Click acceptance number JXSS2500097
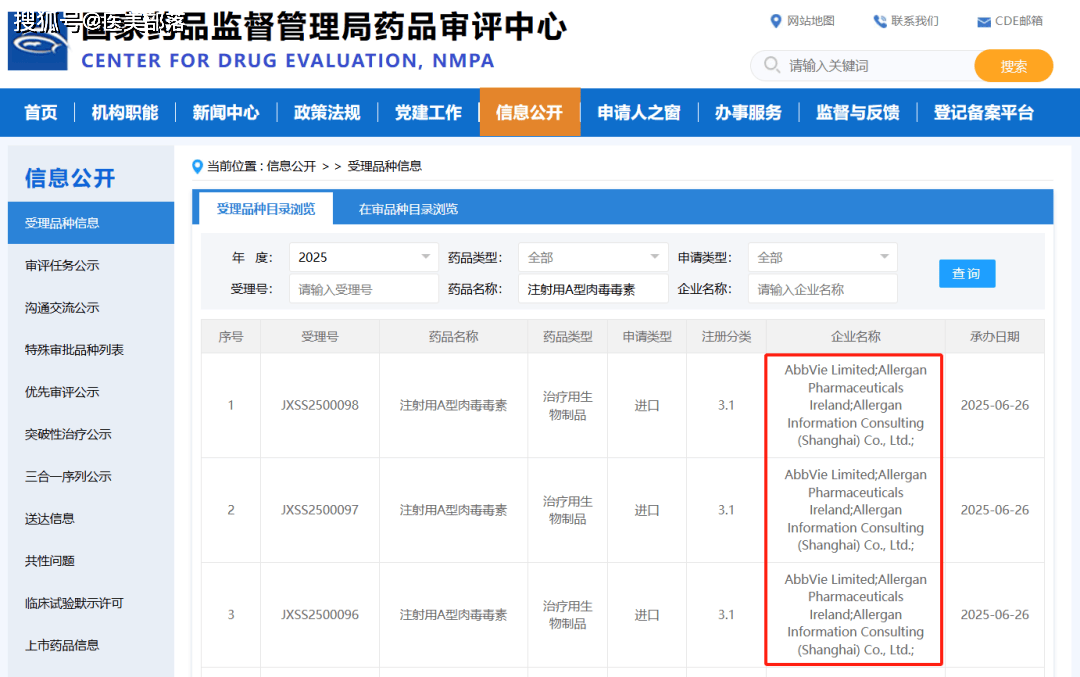The width and height of the screenshot is (1080, 677). click(320, 510)
